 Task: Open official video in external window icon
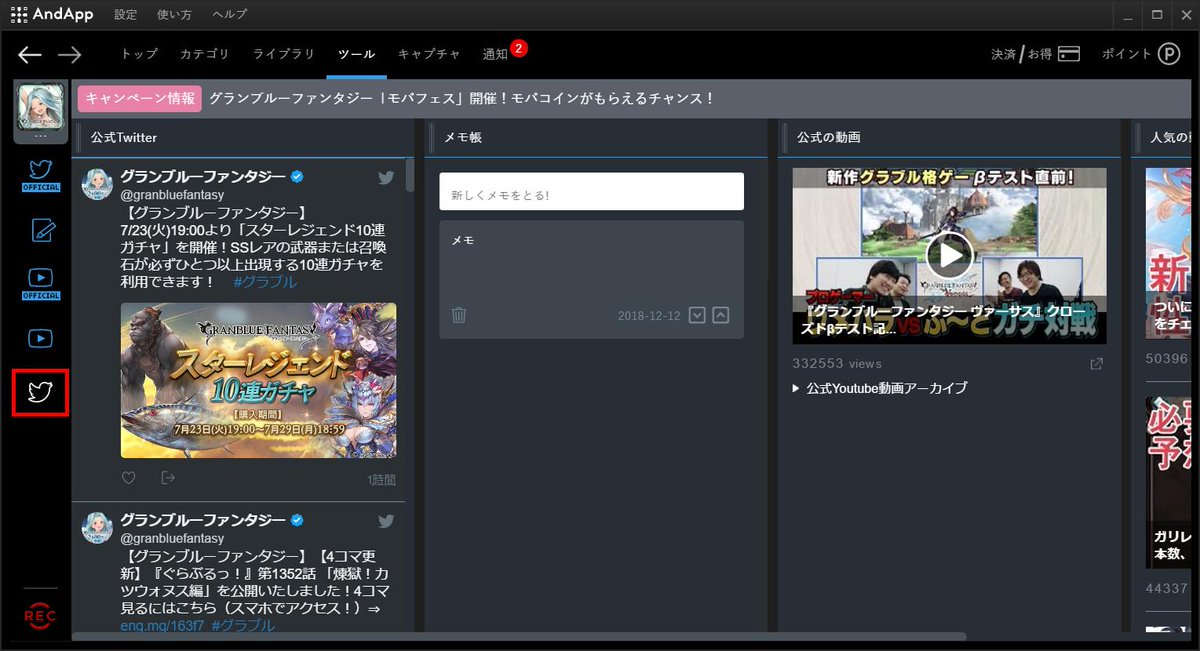1096,364
